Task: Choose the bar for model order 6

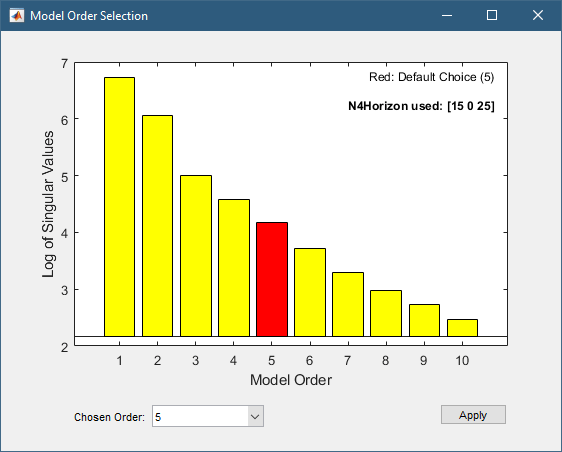Action: click(x=310, y=292)
